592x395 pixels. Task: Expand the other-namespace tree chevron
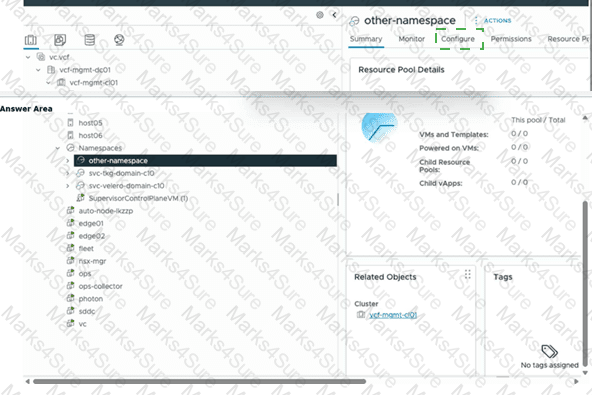click(68, 160)
